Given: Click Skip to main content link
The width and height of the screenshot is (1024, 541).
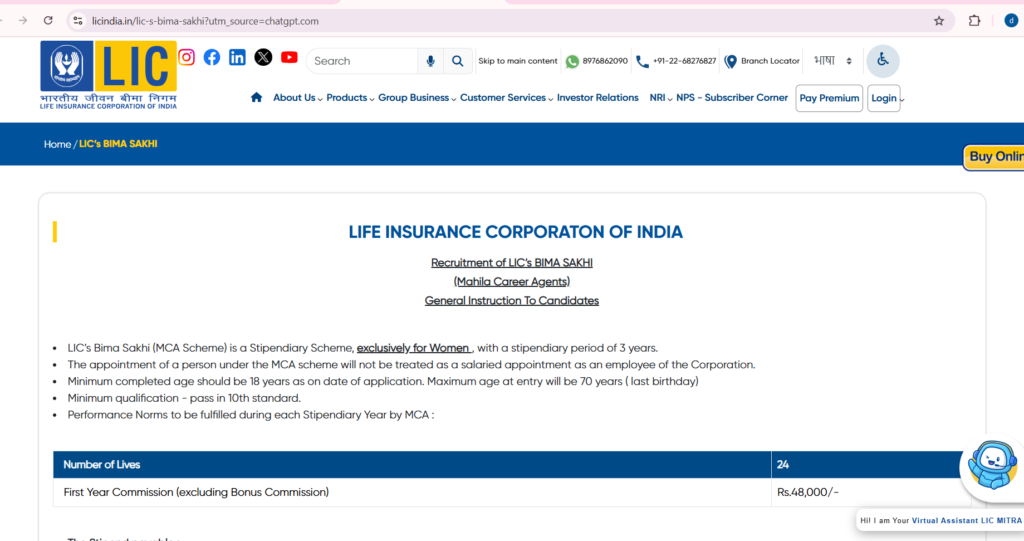Looking at the screenshot, I should point(518,61).
